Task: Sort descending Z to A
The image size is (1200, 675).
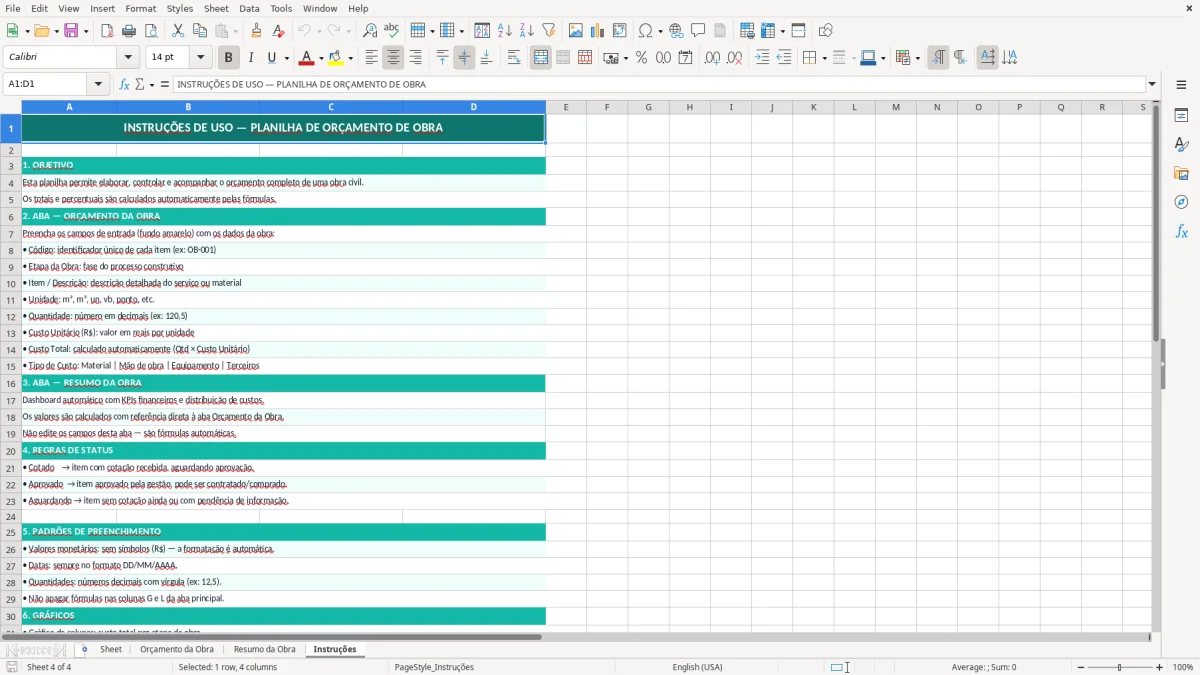Action: tap(526, 31)
